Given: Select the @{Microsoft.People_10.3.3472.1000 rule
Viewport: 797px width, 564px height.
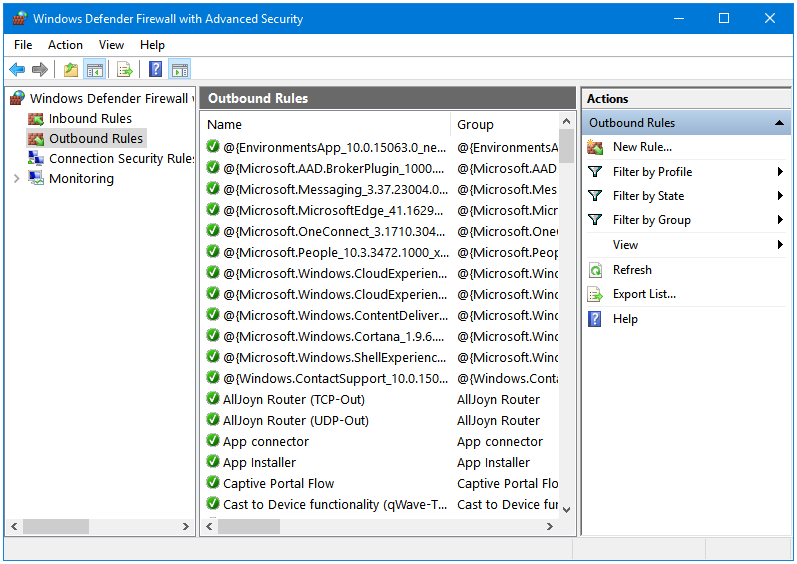Looking at the screenshot, I should (x=335, y=253).
